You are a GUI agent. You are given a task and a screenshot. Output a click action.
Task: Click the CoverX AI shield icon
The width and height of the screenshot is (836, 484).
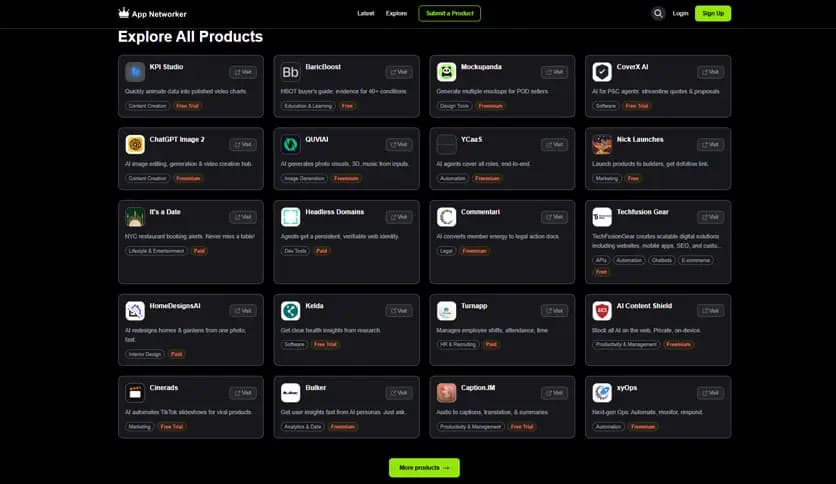tap(602, 71)
